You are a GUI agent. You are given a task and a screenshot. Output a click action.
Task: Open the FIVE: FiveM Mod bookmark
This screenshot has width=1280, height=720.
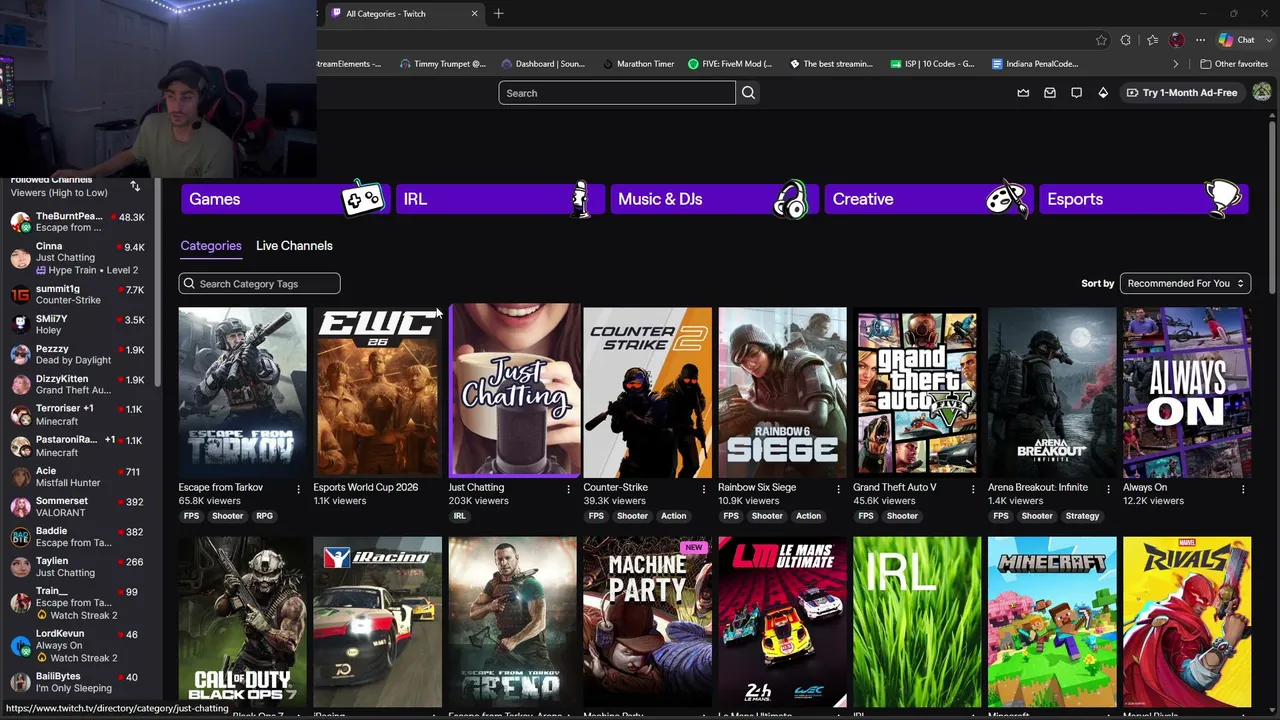pyautogui.click(x=730, y=64)
